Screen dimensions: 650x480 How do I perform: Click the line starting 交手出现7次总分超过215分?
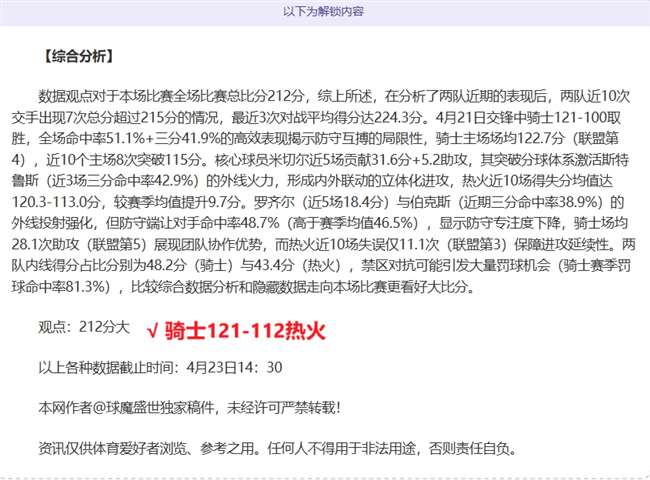[316, 118]
